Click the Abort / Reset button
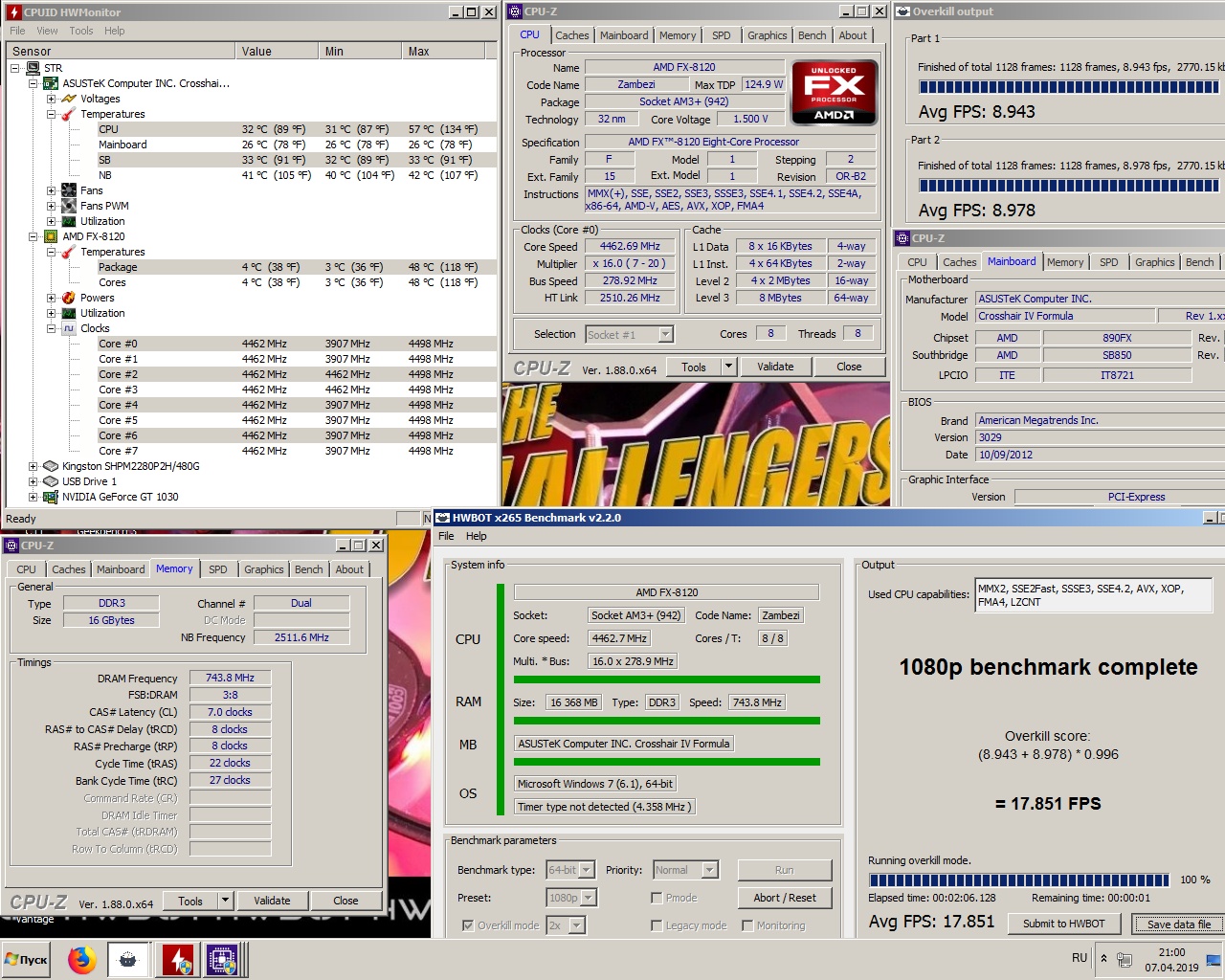This screenshot has height=980, width=1225. point(785,898)
